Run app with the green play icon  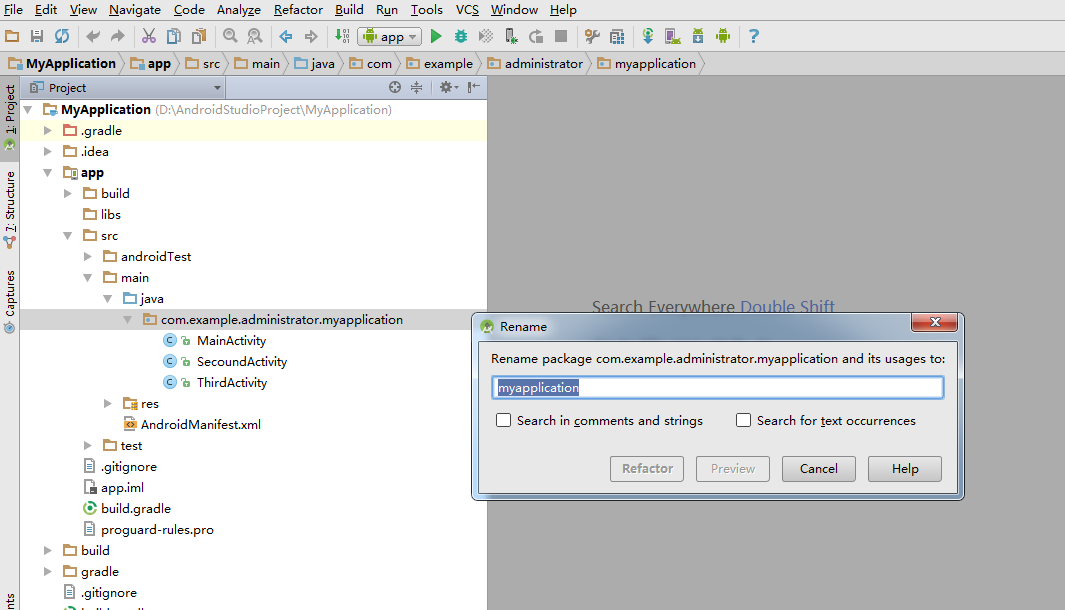436,36
